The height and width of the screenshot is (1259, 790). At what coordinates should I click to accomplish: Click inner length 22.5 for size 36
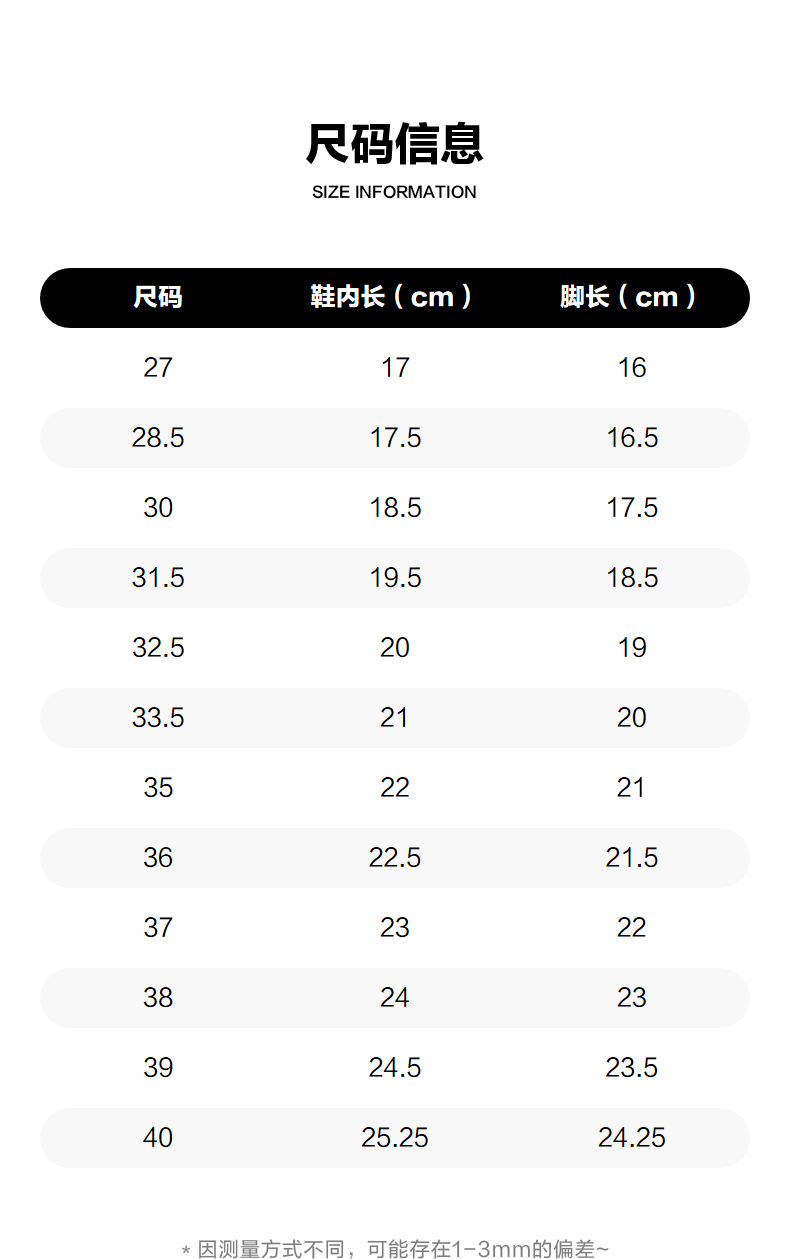click(395, 858)
